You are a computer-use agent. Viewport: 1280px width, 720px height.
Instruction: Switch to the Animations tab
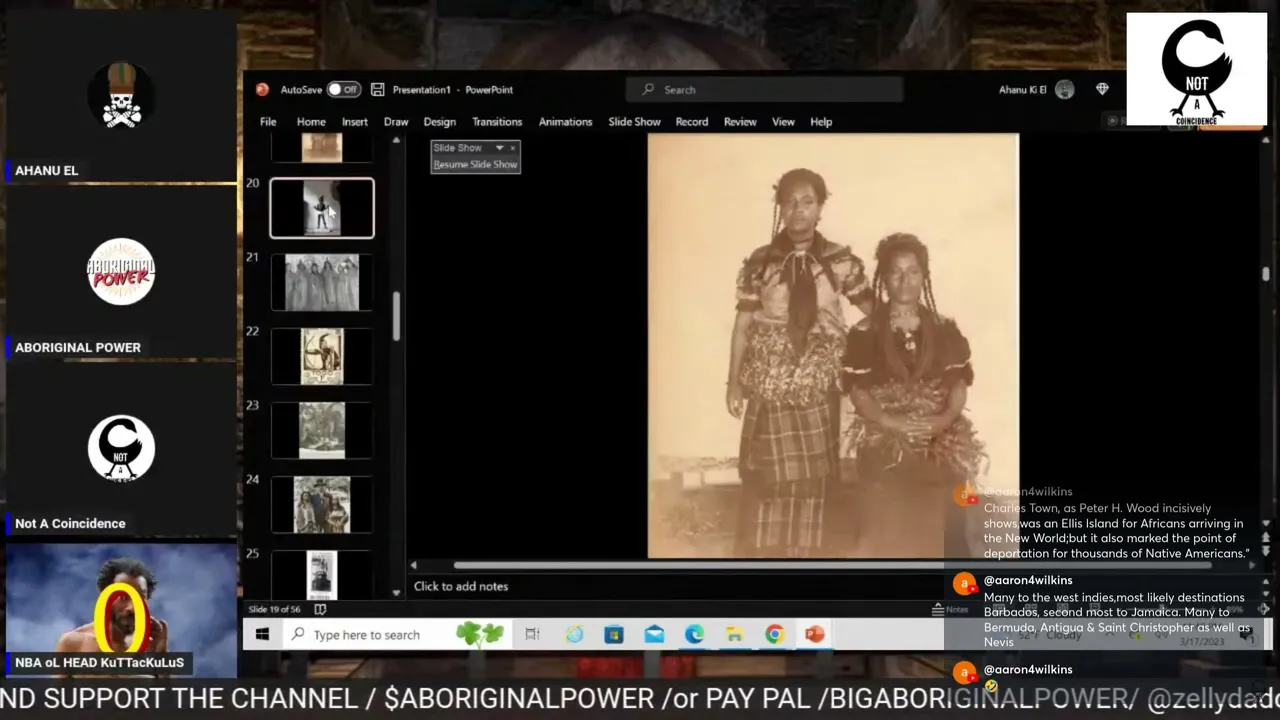click(566, 122)
